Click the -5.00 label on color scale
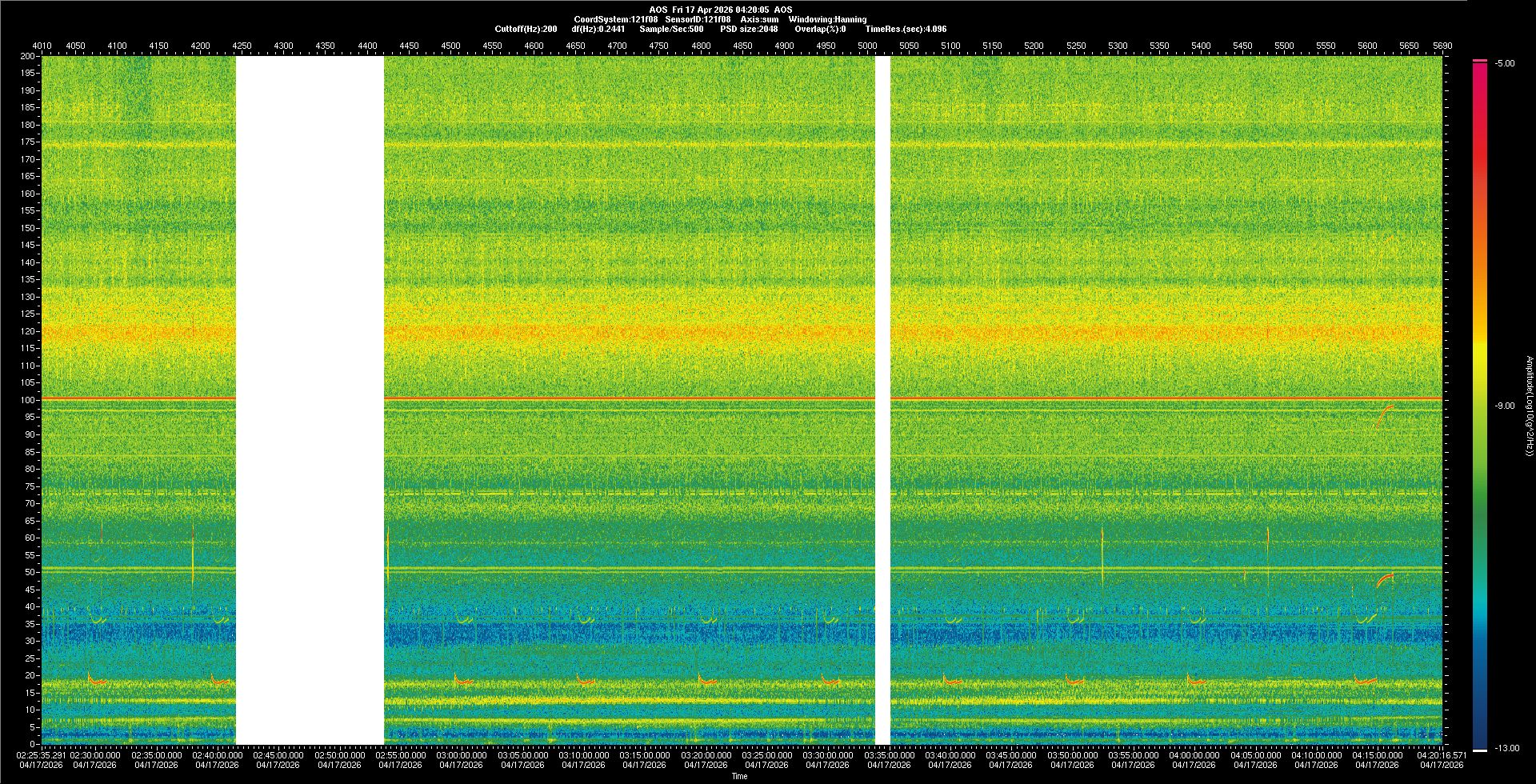1536x784 pixels. 1504,64
